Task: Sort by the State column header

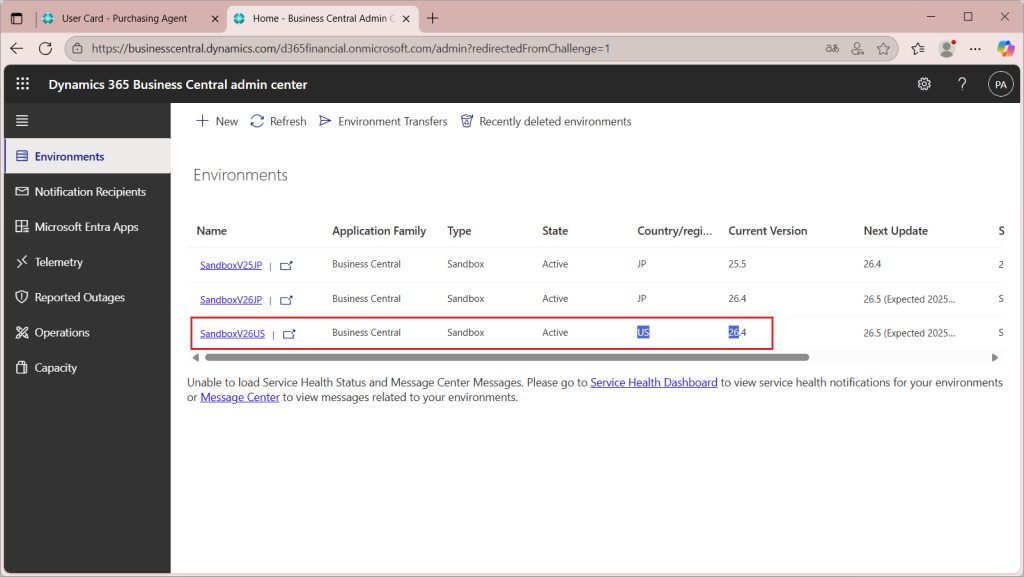Action: click(555, 231)
